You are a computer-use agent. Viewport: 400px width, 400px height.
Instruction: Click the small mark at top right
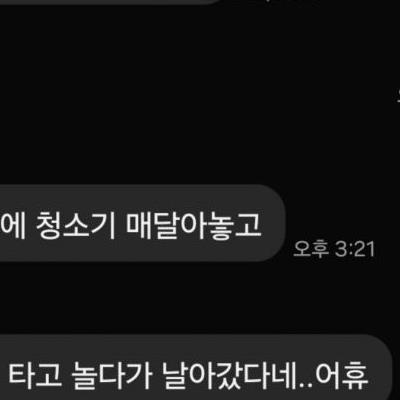(x=267, y=1)
